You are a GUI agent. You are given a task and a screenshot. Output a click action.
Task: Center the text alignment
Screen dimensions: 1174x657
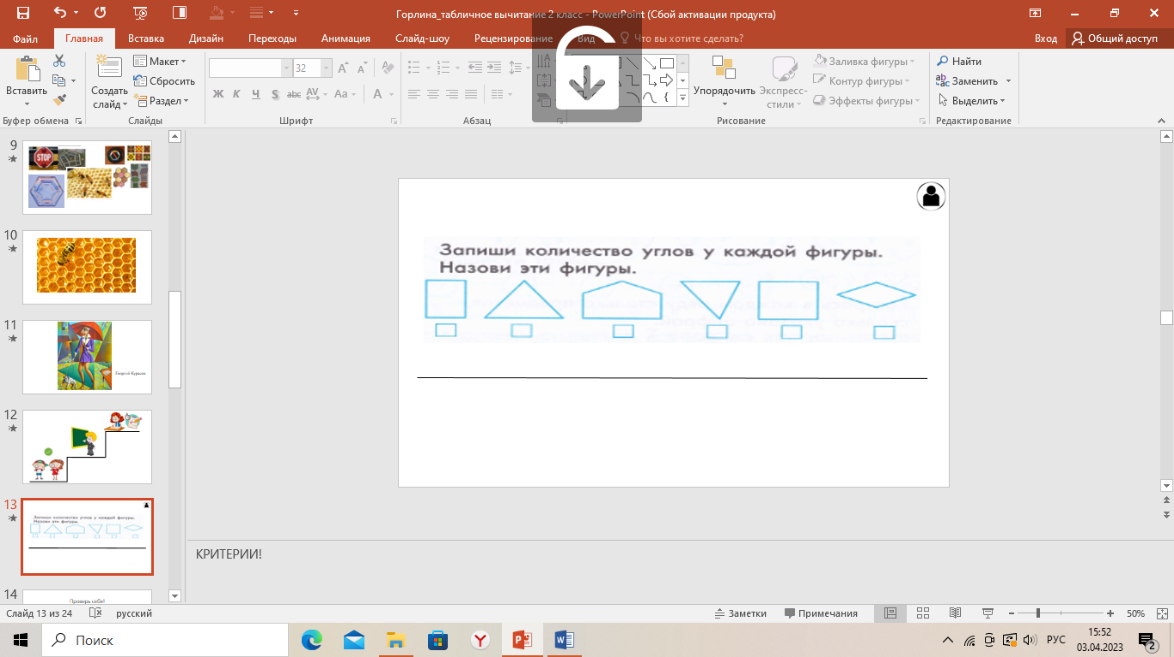click(433, 94)
